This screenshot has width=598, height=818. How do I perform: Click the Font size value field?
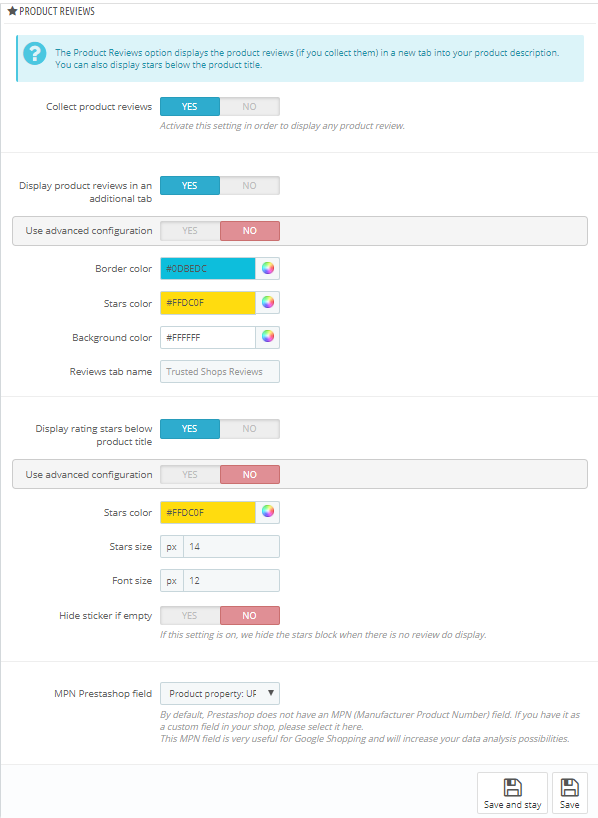click(231, 581)
